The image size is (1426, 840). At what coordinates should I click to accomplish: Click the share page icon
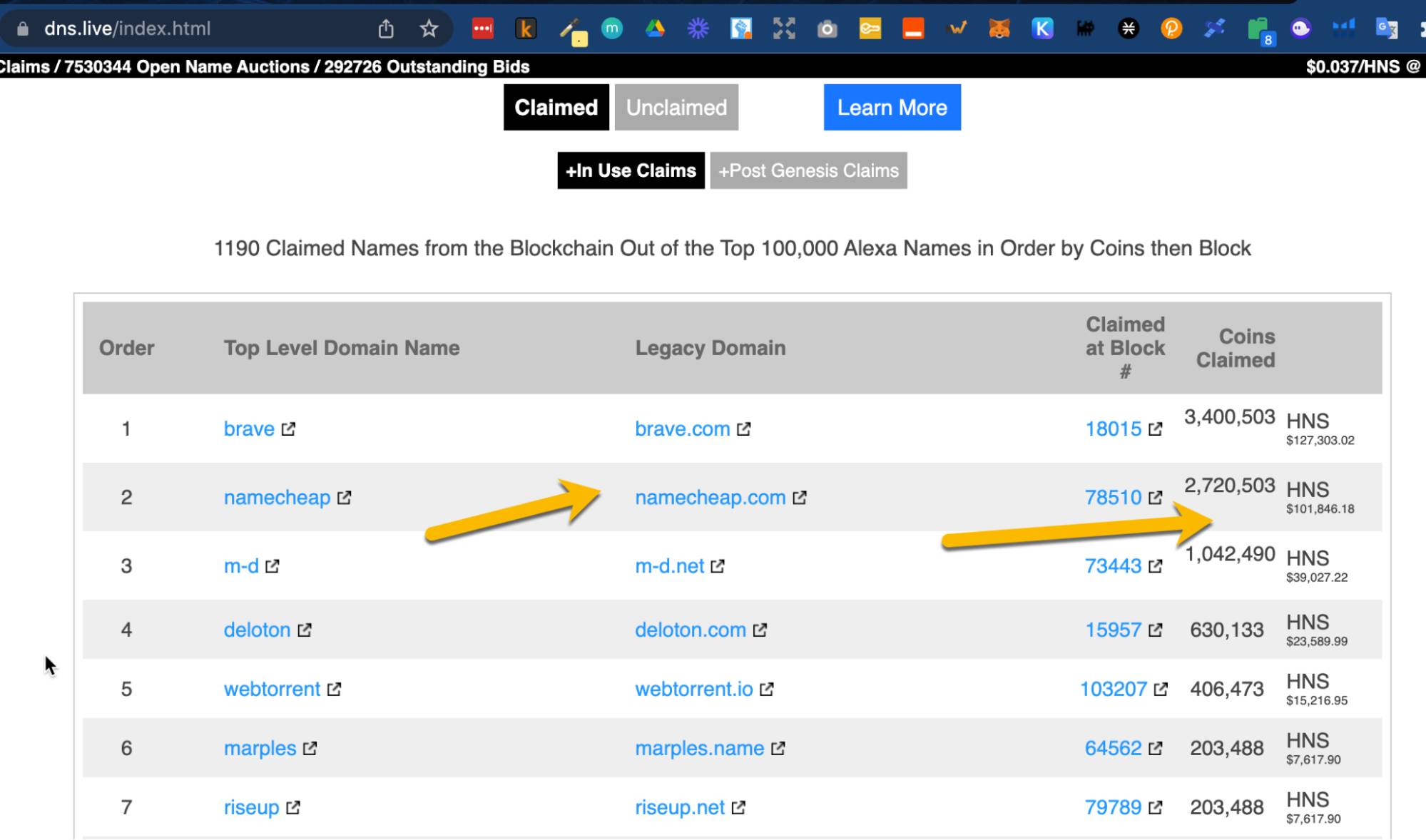point(386,29)
